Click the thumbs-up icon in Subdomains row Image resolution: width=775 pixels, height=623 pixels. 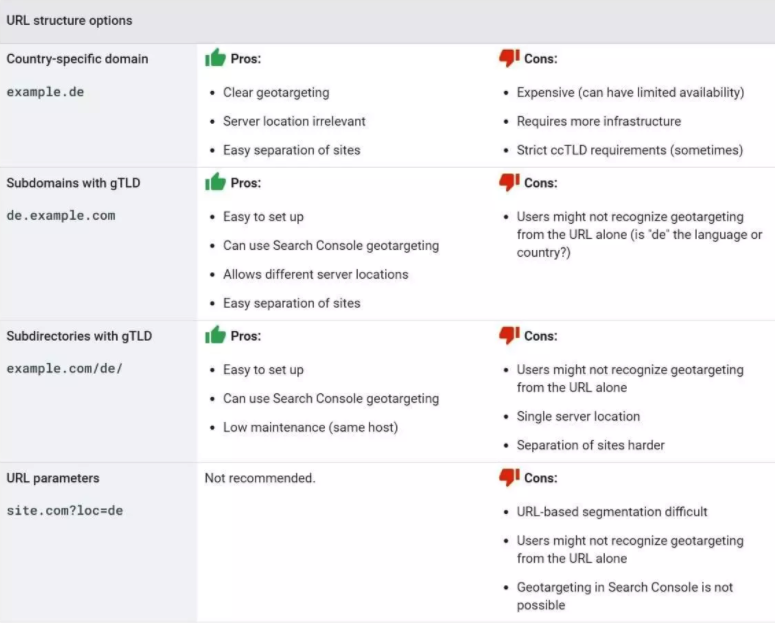[x=215, y=182]
